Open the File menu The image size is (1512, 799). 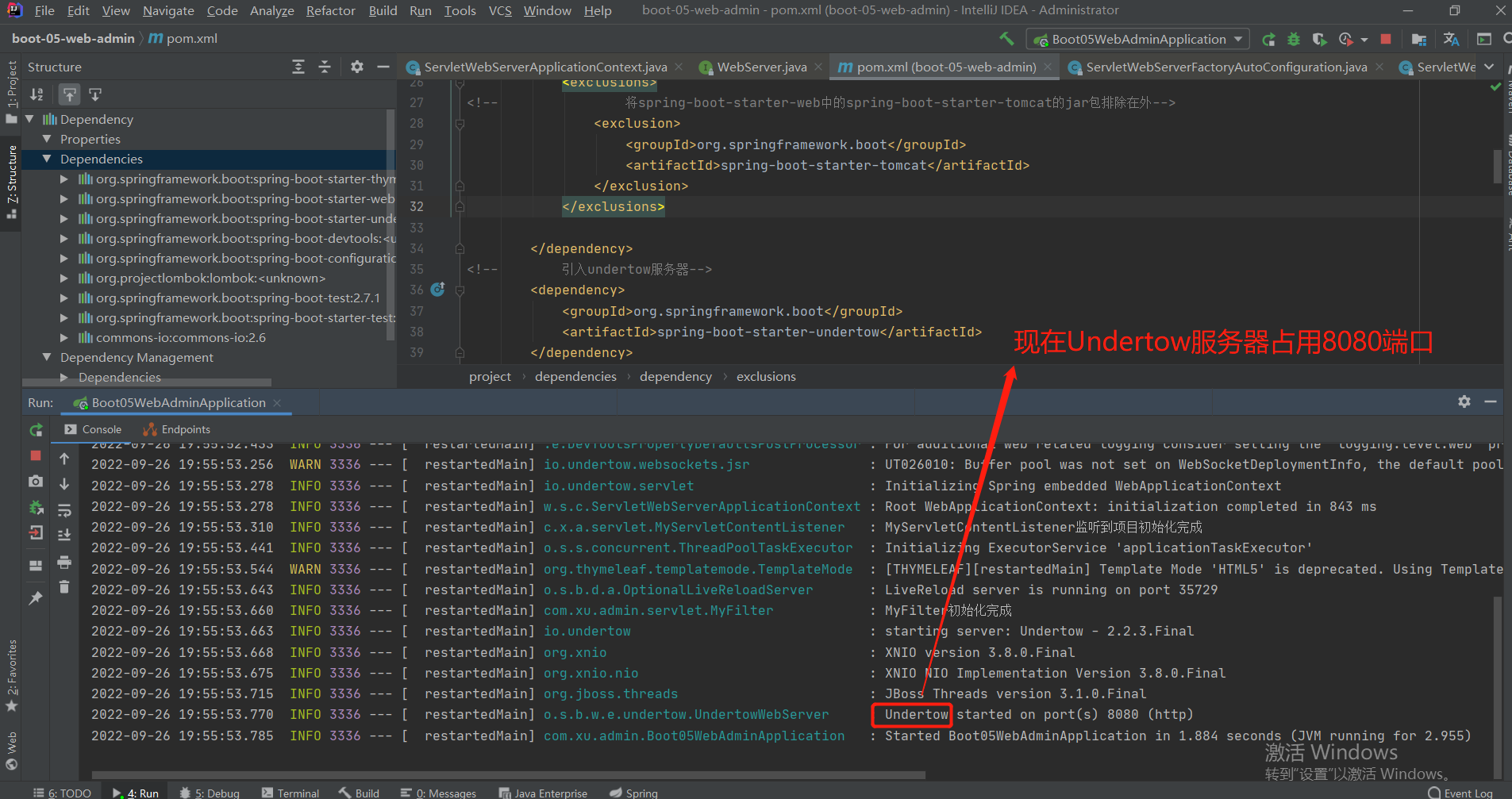44,10
